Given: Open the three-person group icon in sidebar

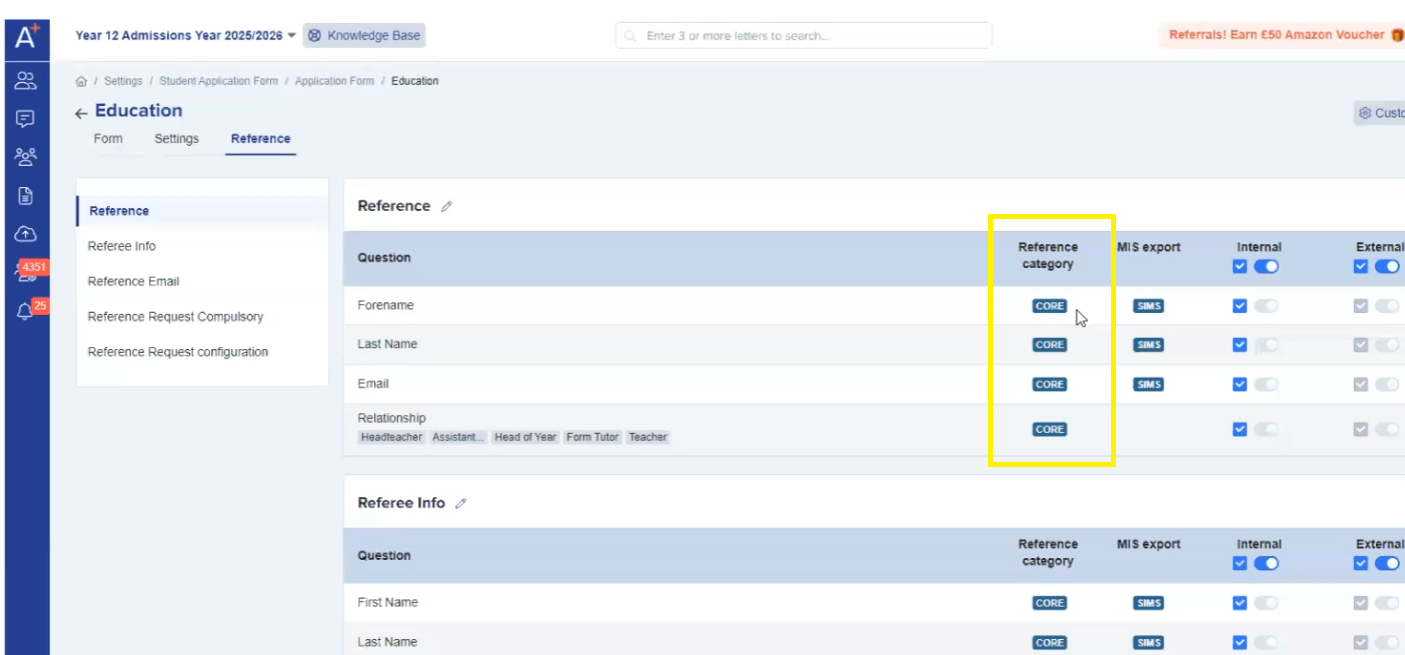Looking at the screenshot, I should [x=26, y=157].
